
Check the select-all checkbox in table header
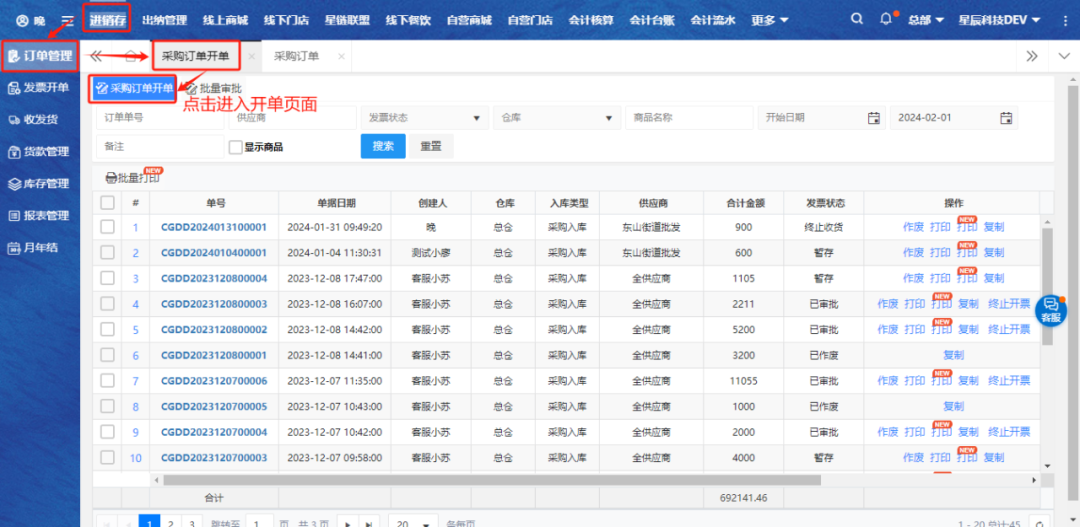coord(107,203)
